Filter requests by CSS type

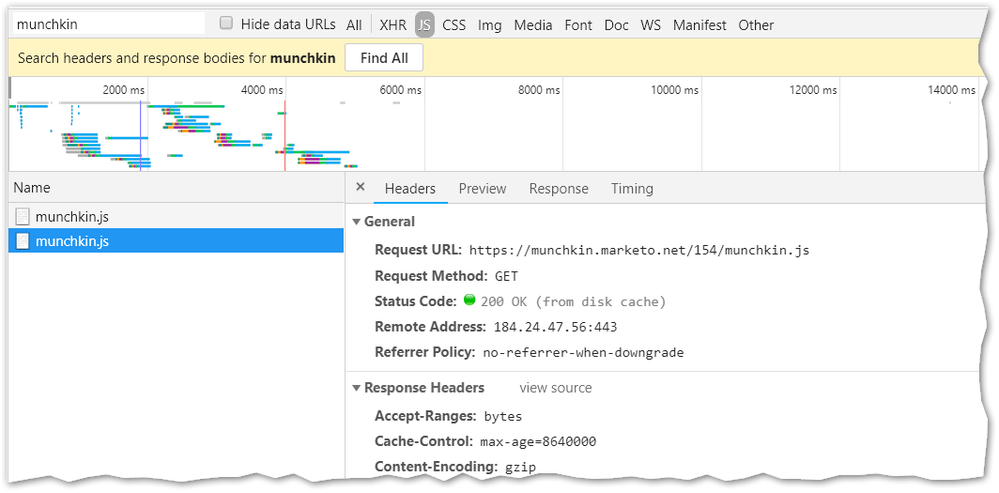click(x=454, y=25)
